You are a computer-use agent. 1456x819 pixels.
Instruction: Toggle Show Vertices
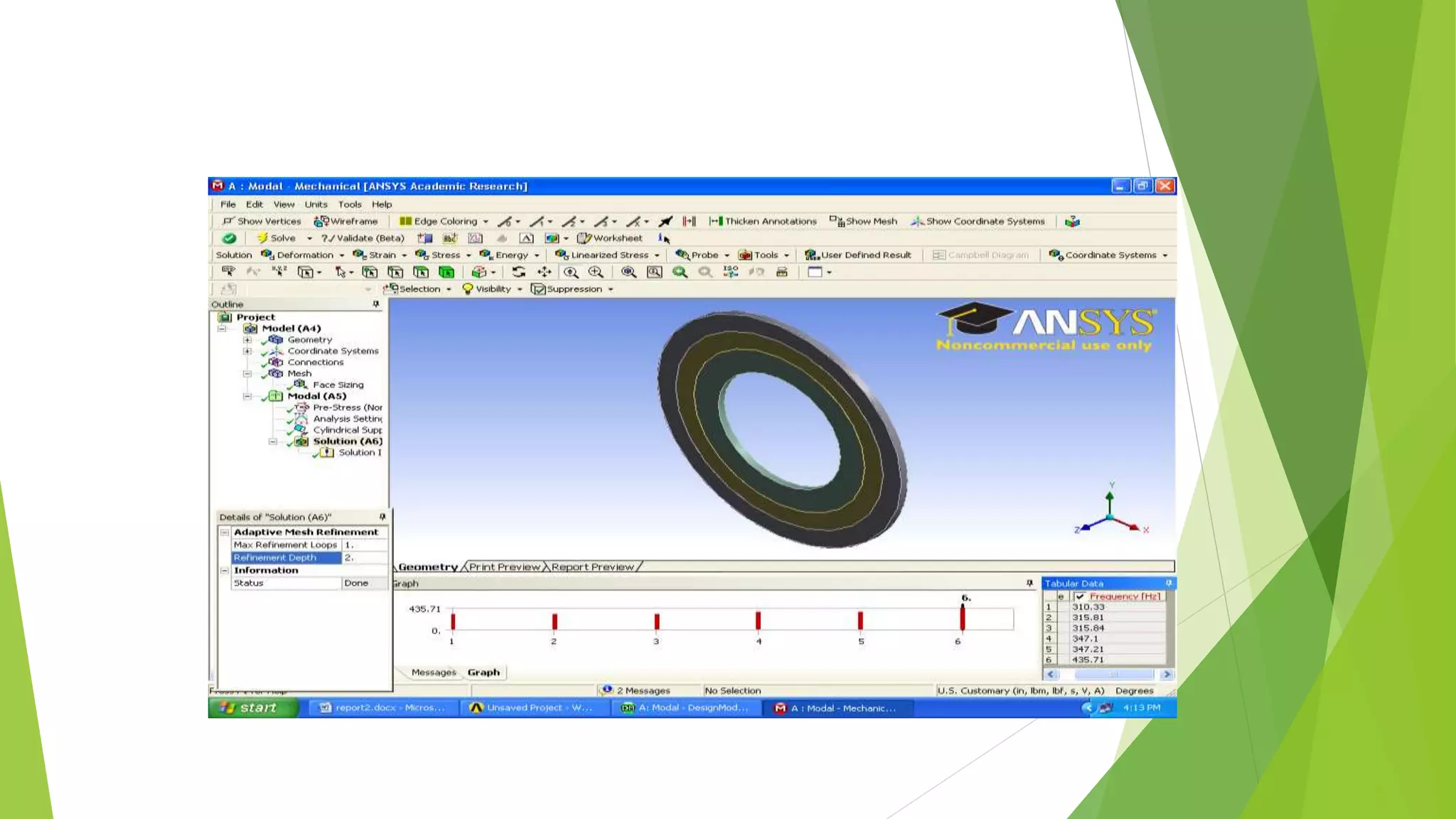262,221
